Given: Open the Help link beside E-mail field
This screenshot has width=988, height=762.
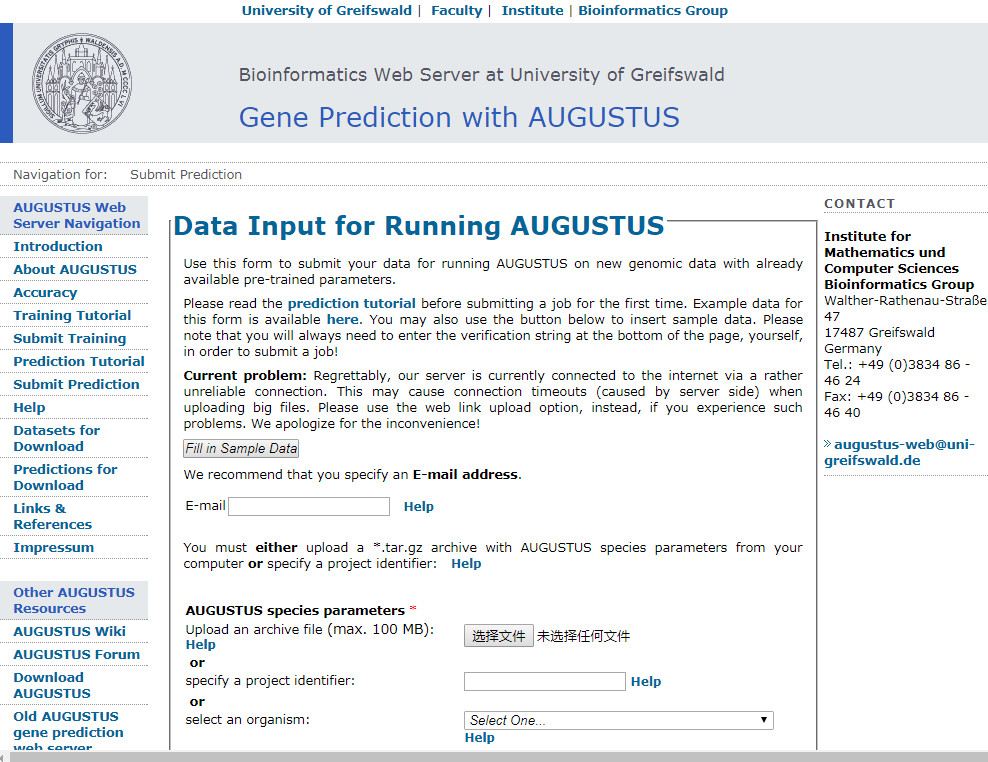Looking at the screenshot, I should (x=418, y=506).
